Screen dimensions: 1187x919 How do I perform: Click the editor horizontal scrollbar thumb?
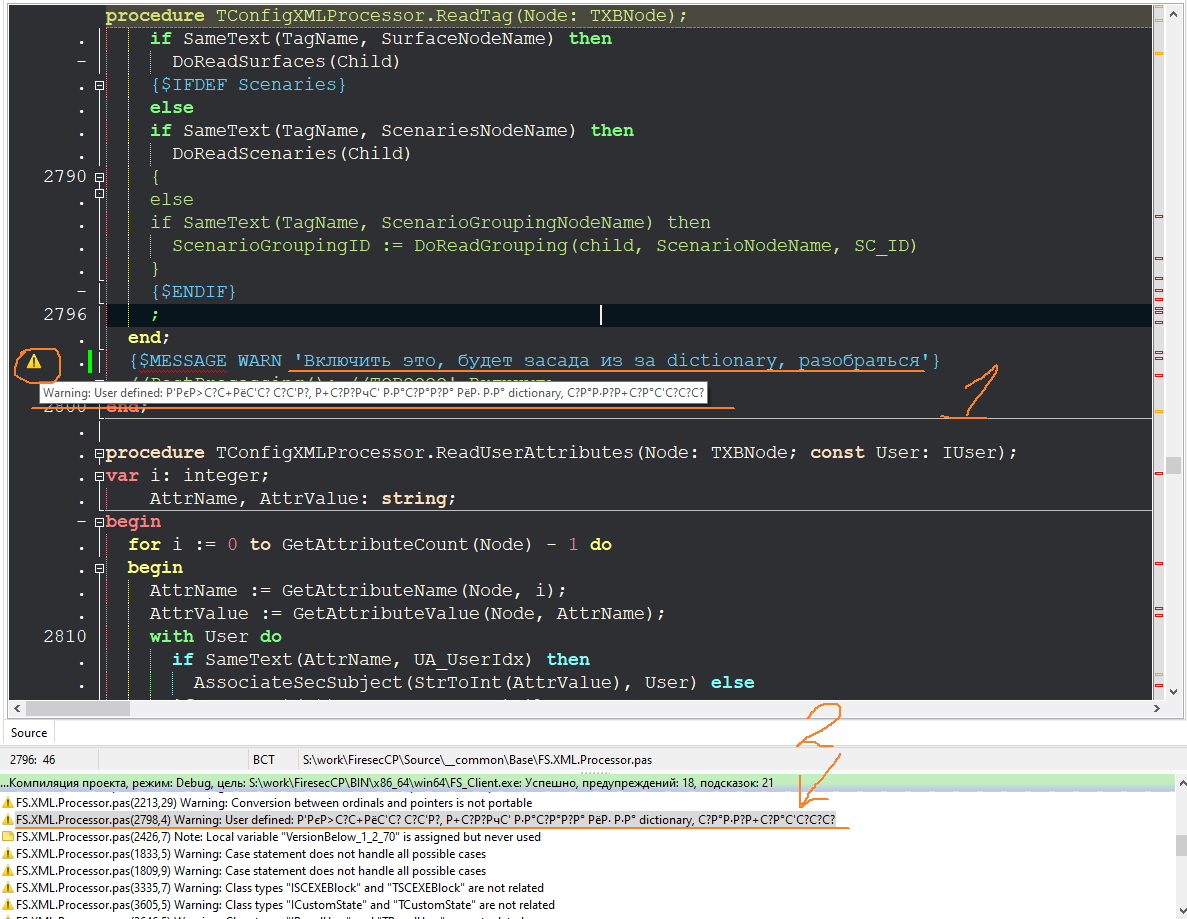[78, 709]
